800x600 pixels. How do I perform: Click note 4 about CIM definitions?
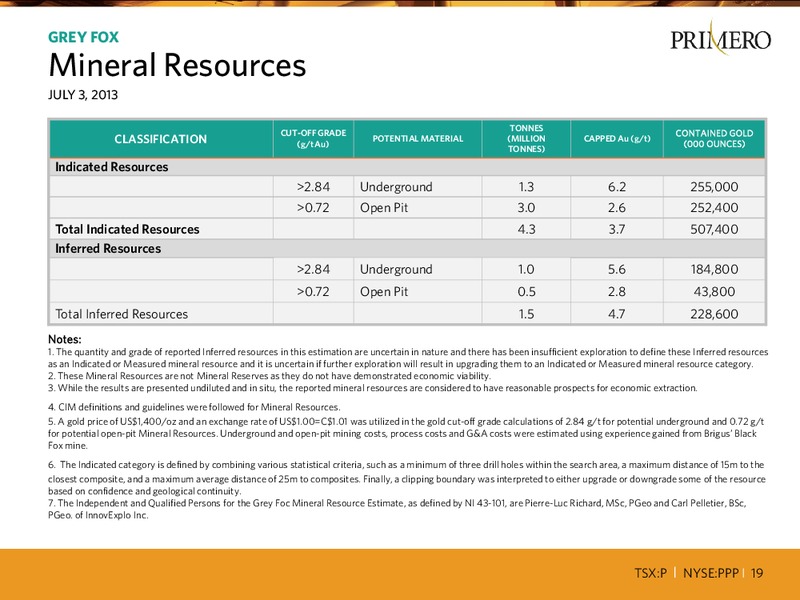click(x=194, y=407)
